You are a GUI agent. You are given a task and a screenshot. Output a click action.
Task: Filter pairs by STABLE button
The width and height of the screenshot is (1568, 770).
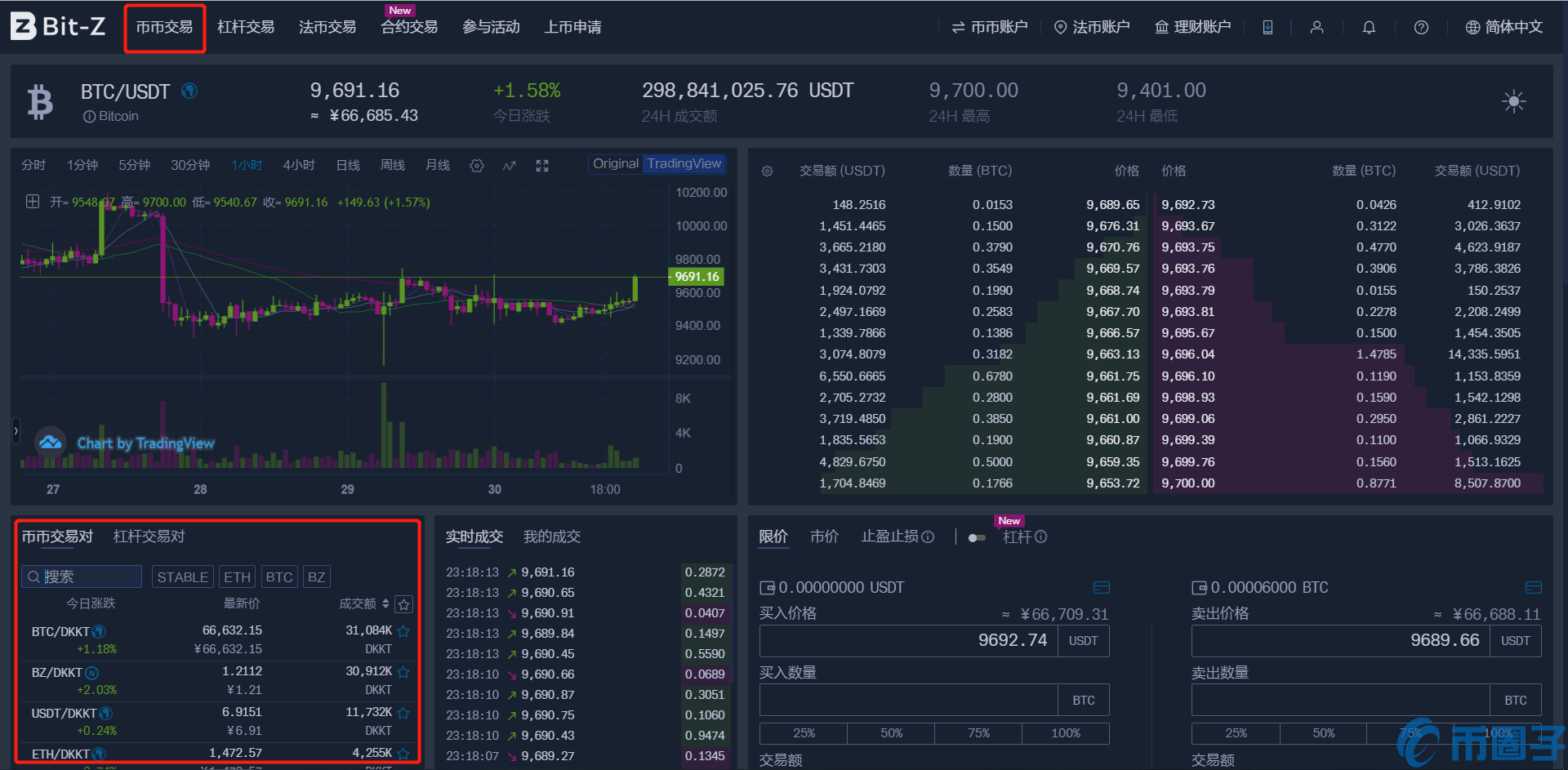(182, 577)
